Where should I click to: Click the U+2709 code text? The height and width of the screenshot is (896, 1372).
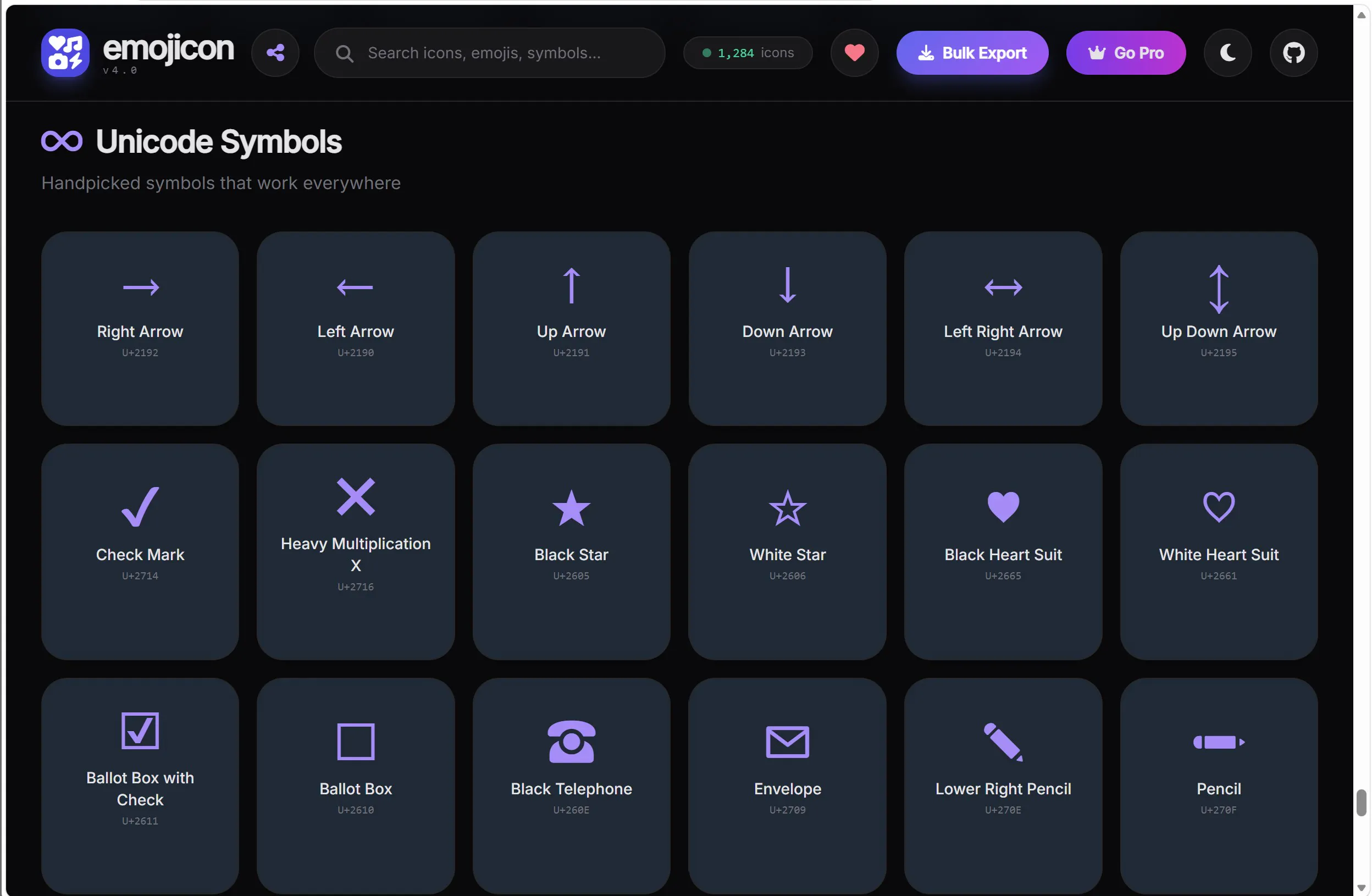click(x=788, y=810)
